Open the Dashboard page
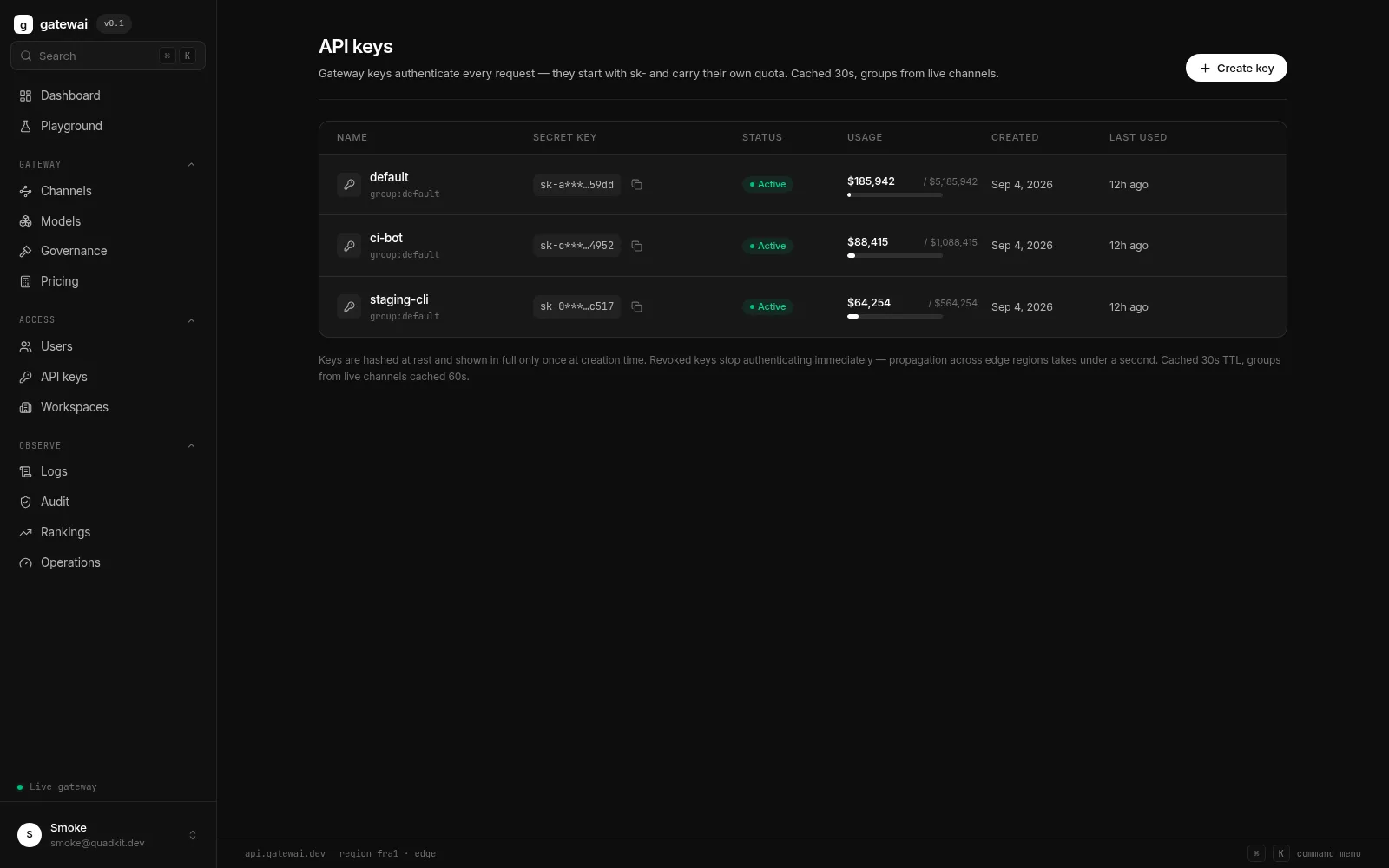 (108, 95)
